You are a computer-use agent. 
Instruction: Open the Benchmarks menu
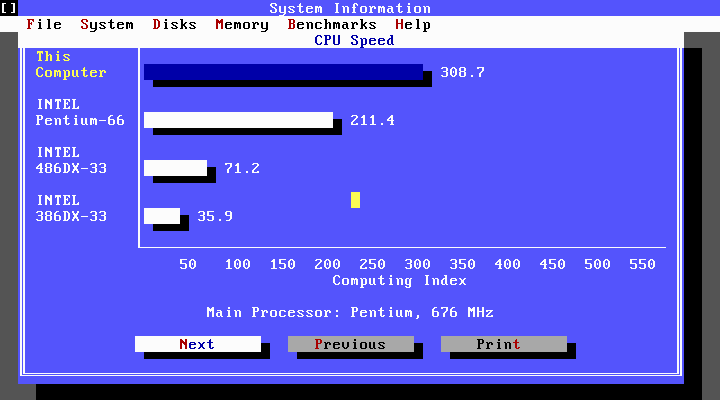click(x=332, y=24)
